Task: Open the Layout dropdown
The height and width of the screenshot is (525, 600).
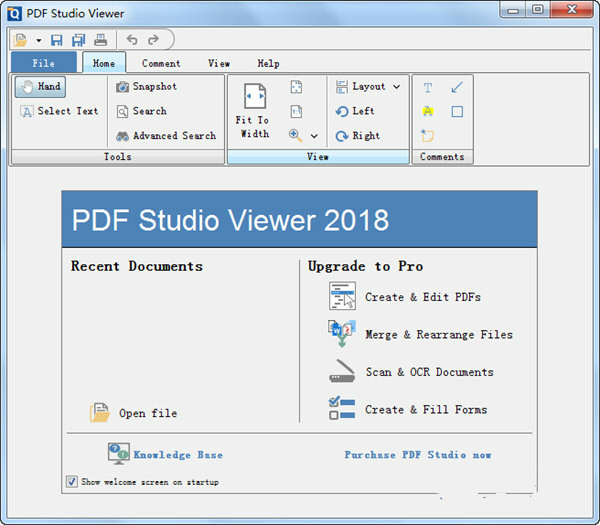Action: [368, 86]
